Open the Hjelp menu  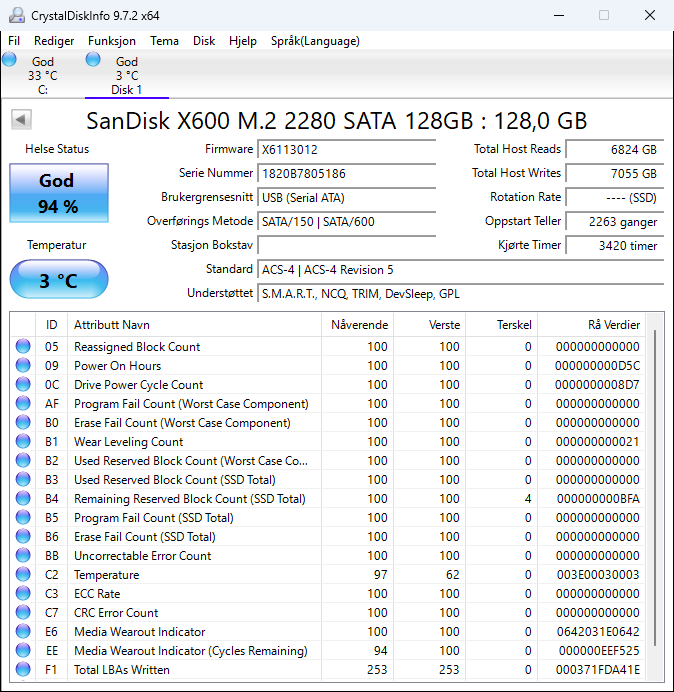243,41
